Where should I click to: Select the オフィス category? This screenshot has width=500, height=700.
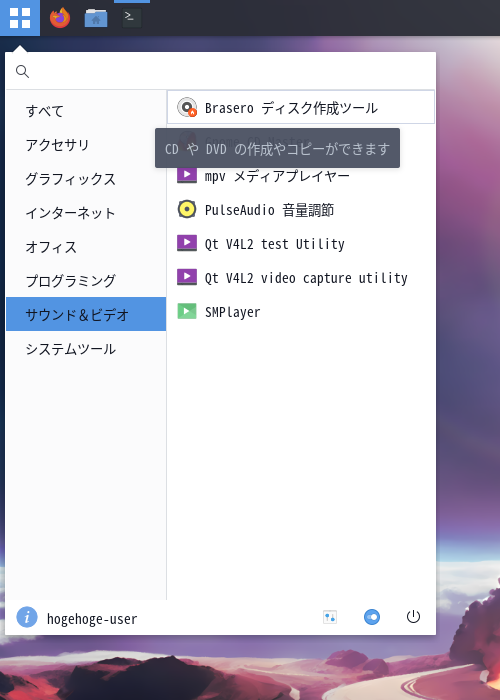[x=86, y=246]
